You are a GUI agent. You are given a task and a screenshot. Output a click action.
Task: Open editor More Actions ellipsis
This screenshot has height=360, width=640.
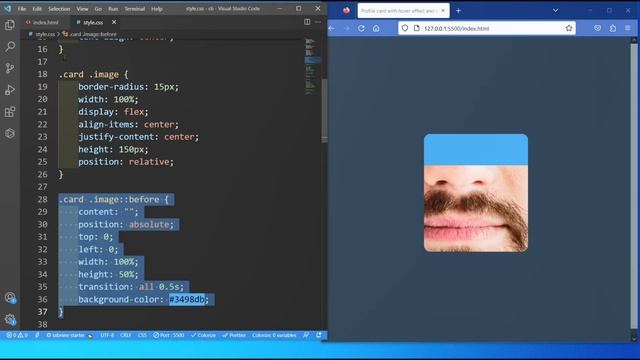tap(318, 22)
